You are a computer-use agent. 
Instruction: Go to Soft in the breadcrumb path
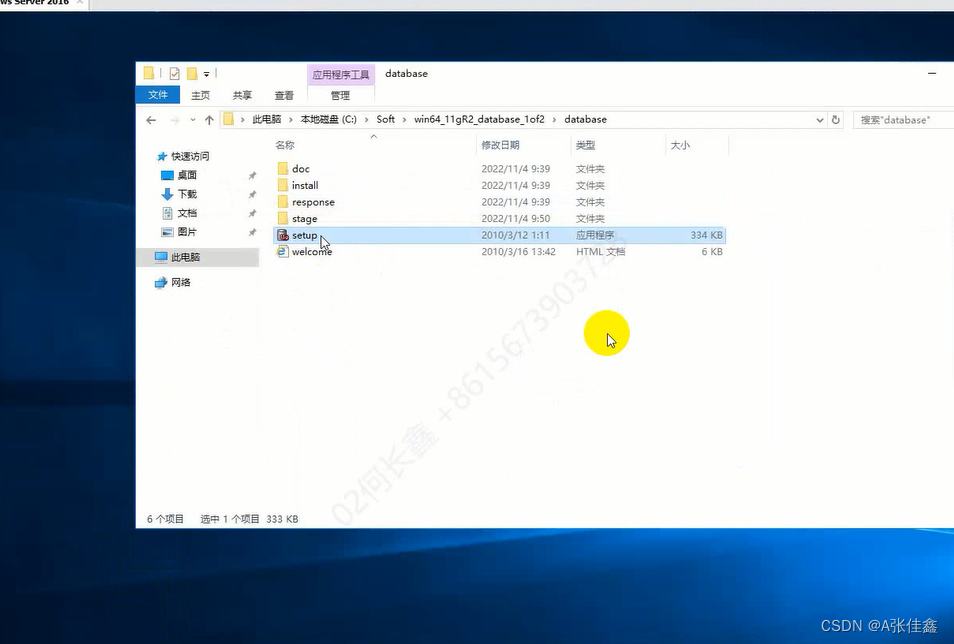point(385,119)
